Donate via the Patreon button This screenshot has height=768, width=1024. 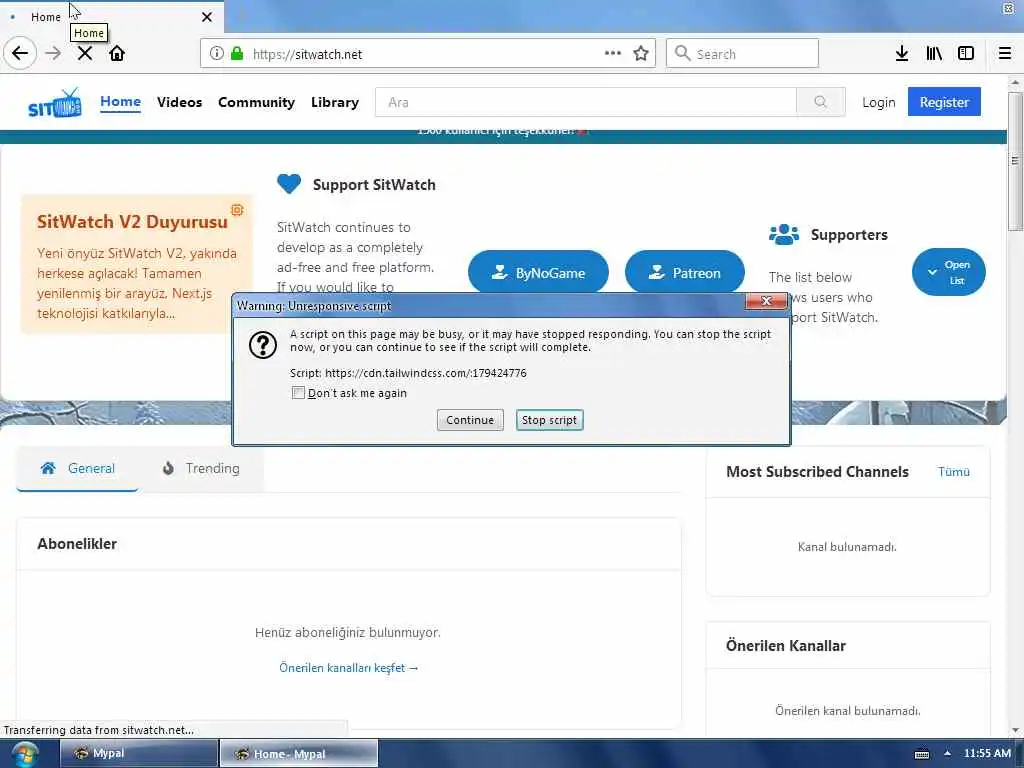coord(684,272)
